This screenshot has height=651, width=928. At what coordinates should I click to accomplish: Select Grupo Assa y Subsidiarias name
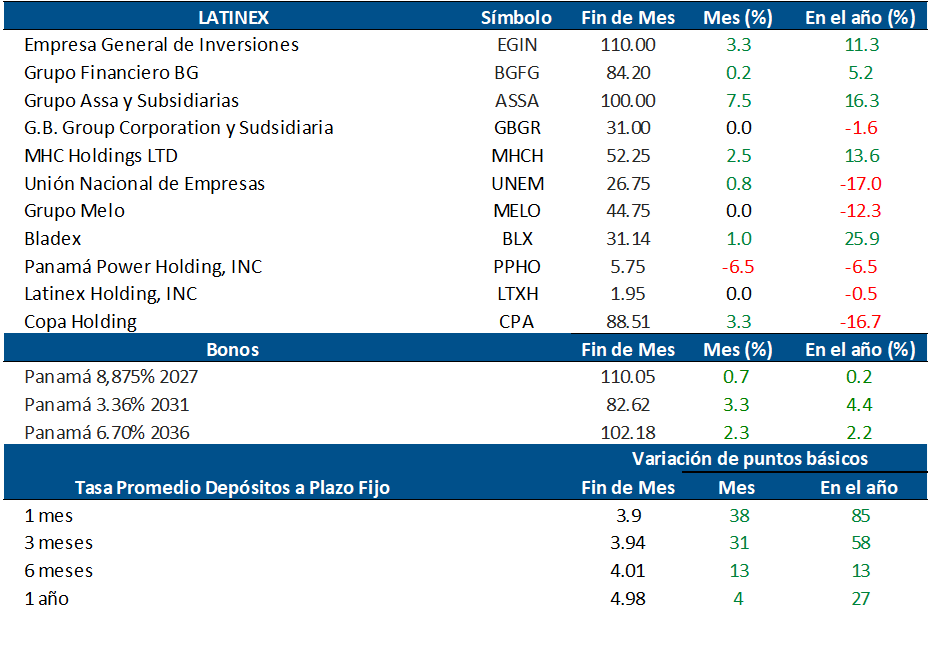[131, 101]
